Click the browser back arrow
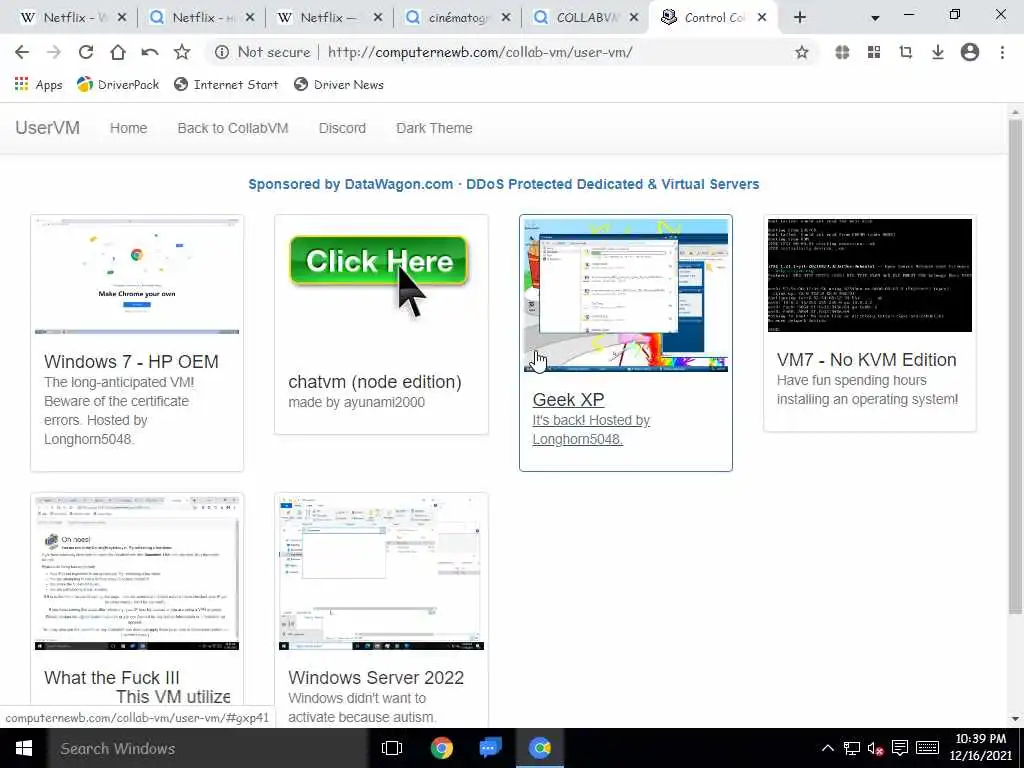Viewport: 1024px width, 768px height. [x=22, y=52]
